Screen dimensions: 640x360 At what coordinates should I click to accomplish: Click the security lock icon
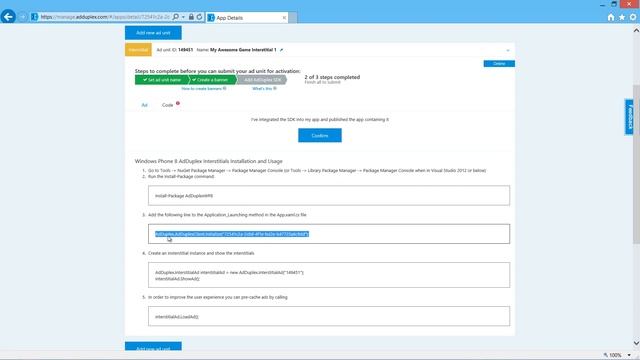(x=191, y=17)
